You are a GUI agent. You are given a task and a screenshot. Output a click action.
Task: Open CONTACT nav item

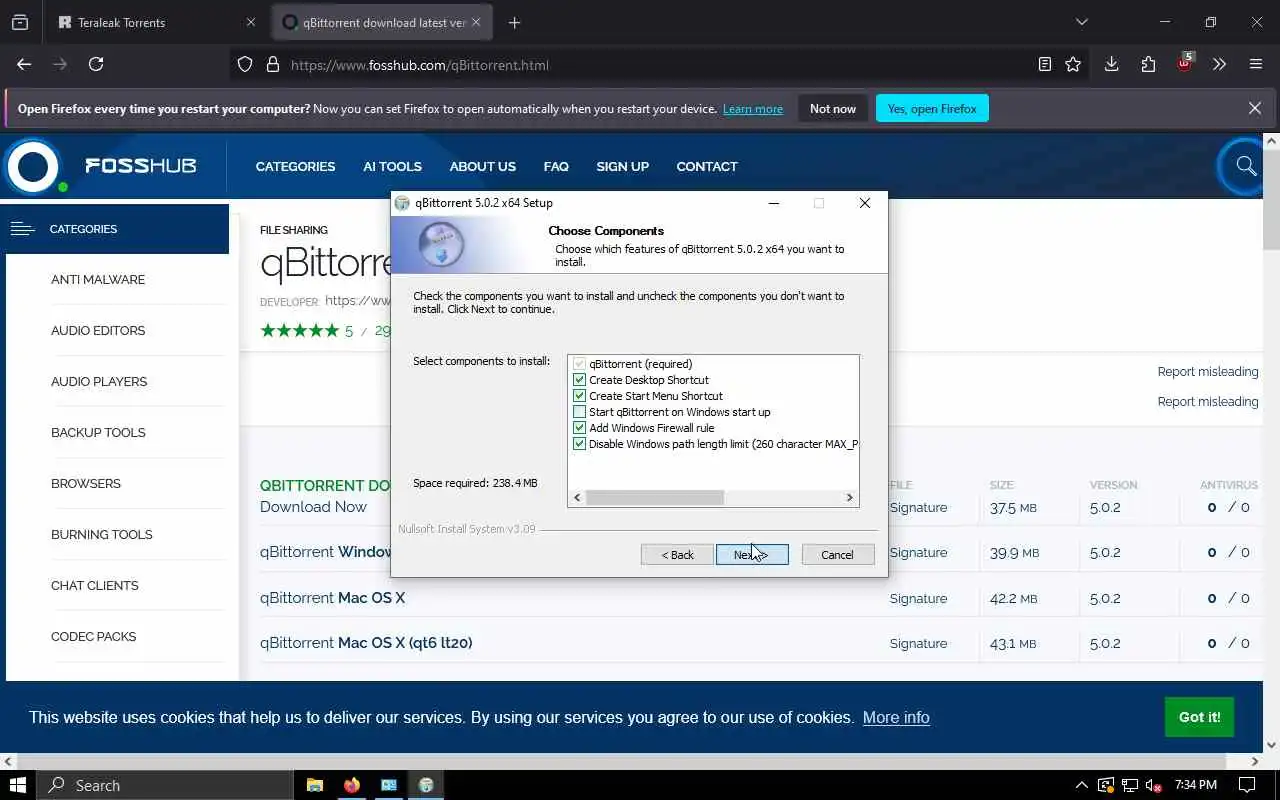(707, 166)
